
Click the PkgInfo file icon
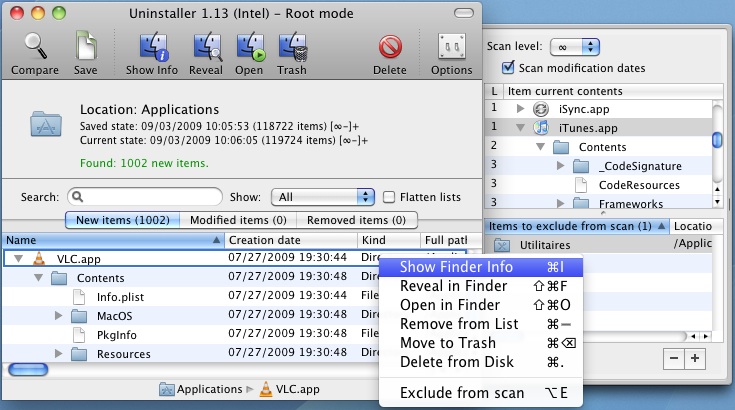[x=79, y=335]
